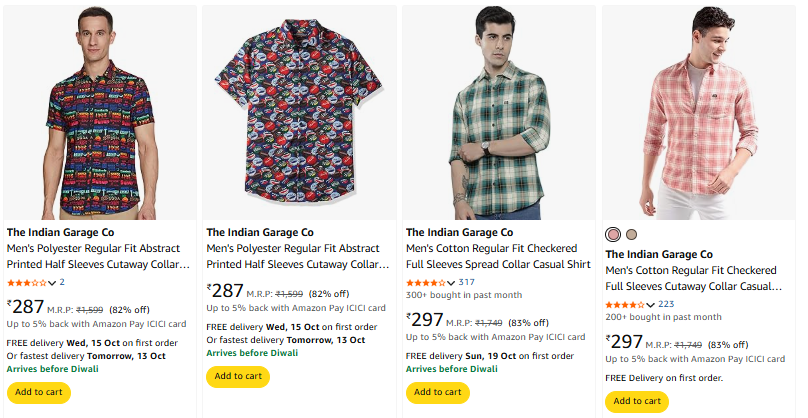Click the 2 ratings count link
Screen dimensions: 808x418
62,283
